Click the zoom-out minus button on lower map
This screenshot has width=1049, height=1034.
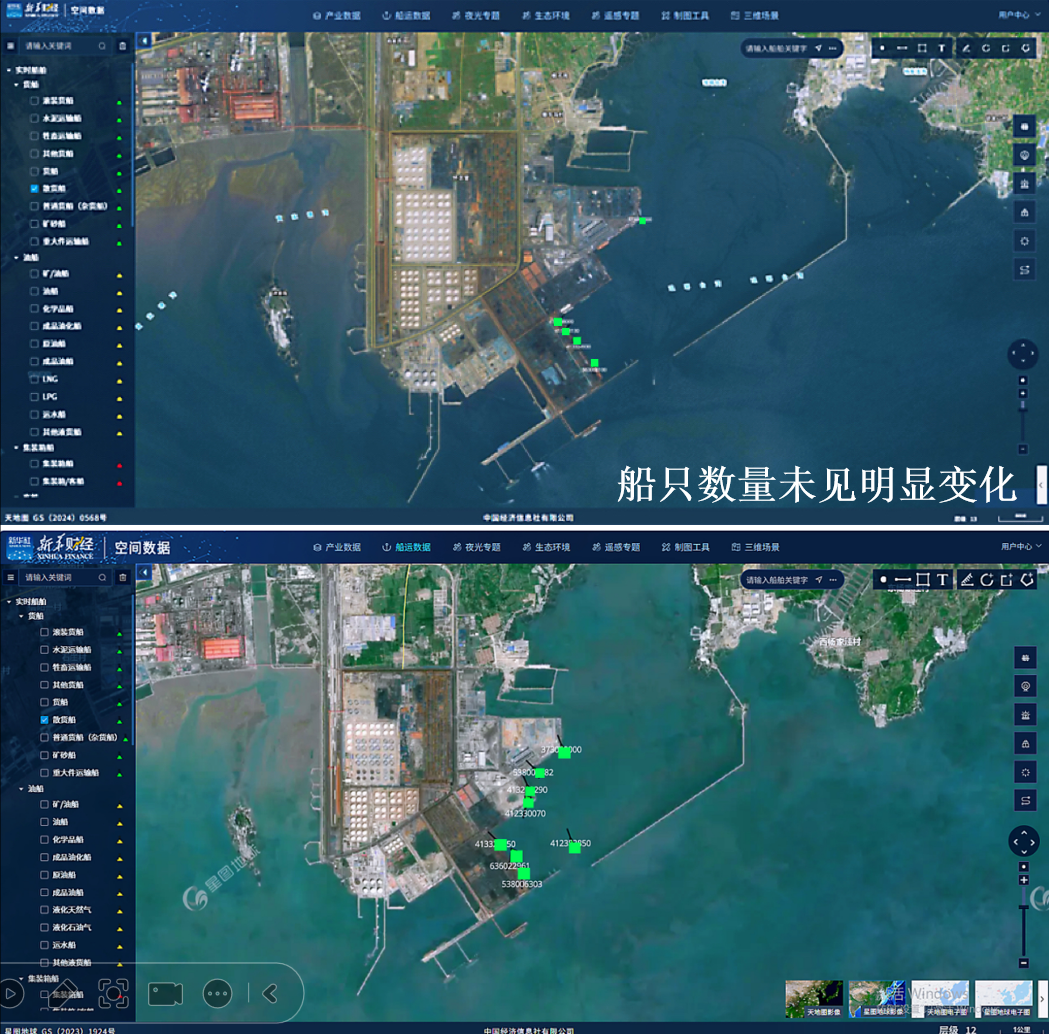[1023, 963]
